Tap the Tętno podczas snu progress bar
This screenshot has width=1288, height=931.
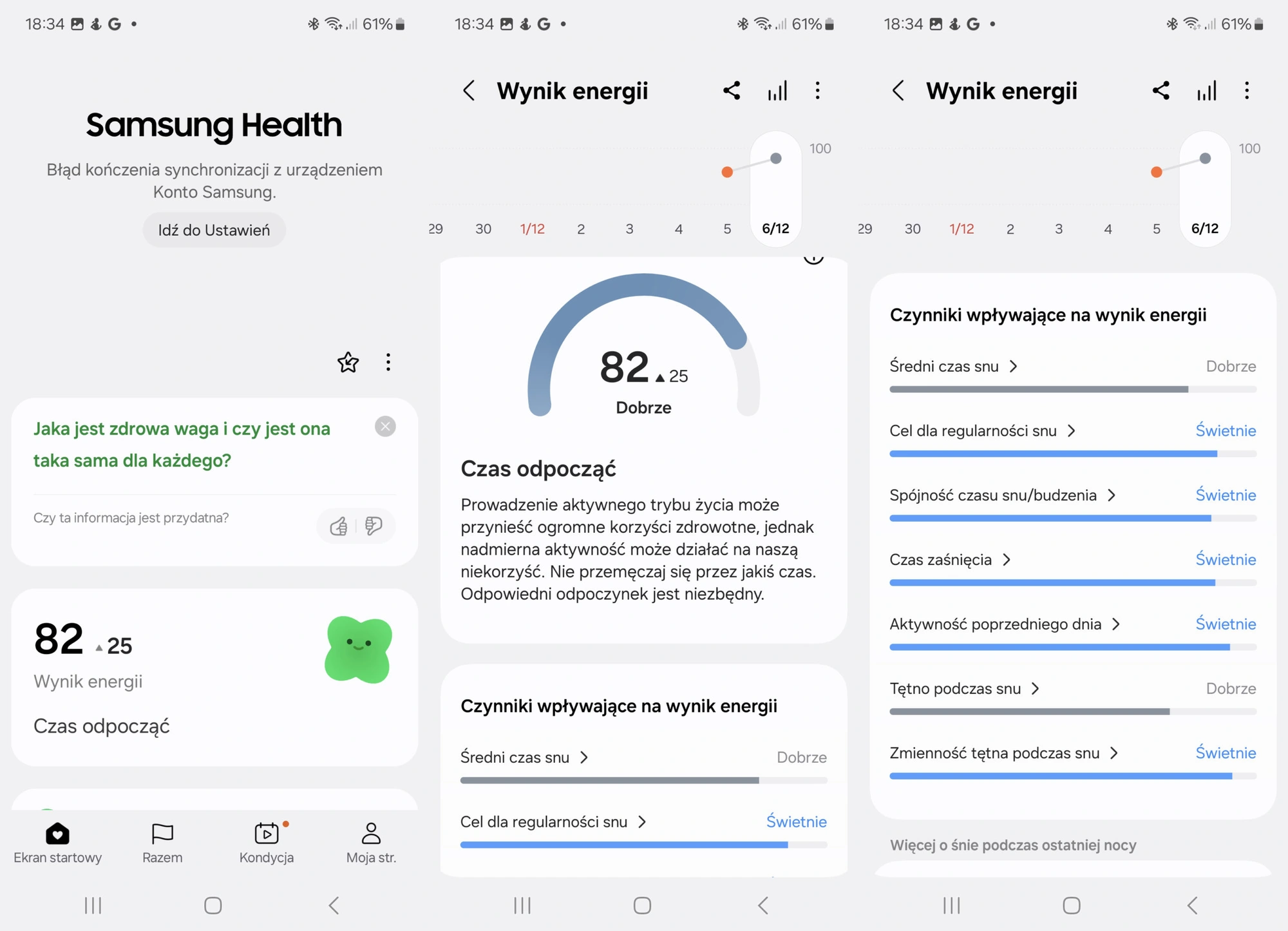tap(1073, 711)
